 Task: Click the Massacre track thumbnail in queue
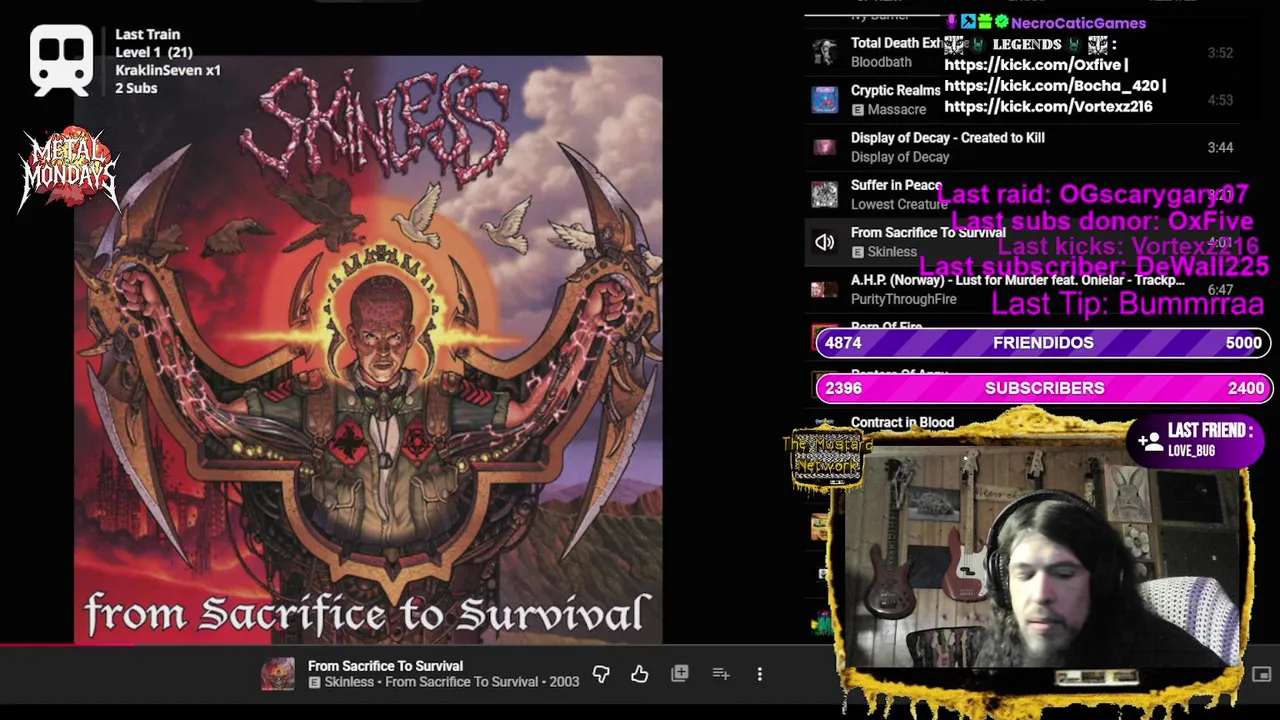click(x=824, y=100)
